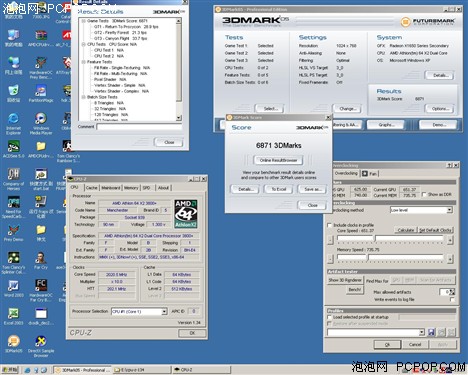Click the Memory Speed slider handle

click(367, 258)
